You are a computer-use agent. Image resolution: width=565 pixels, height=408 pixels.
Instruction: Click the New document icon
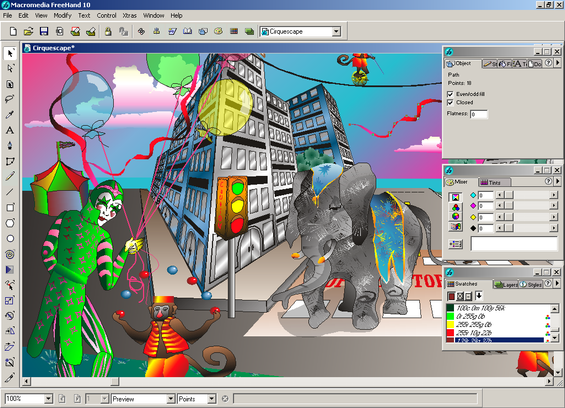pyautogui.click(x=13, y=31)
